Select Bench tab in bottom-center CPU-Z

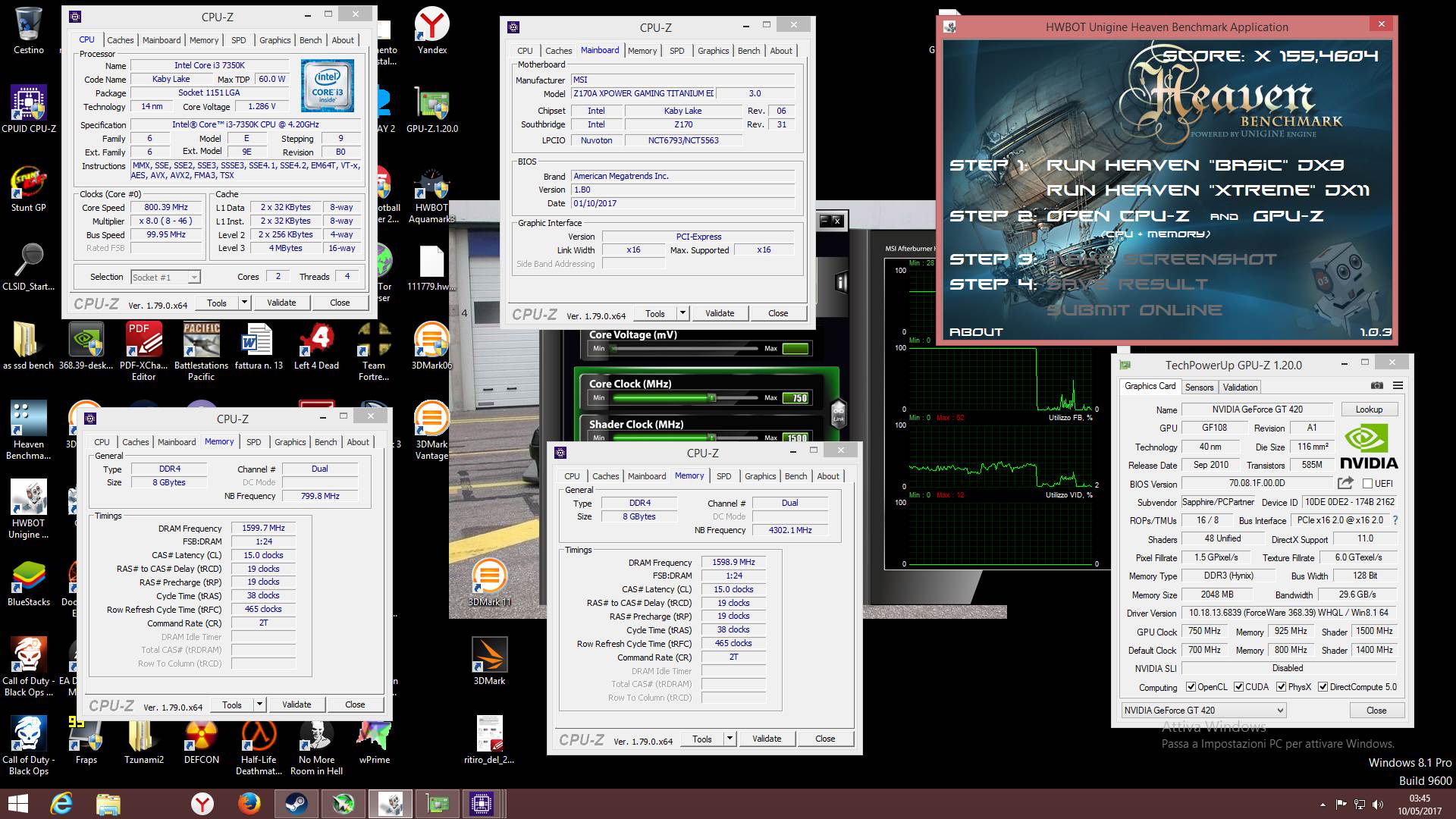[x=795, y=476]
